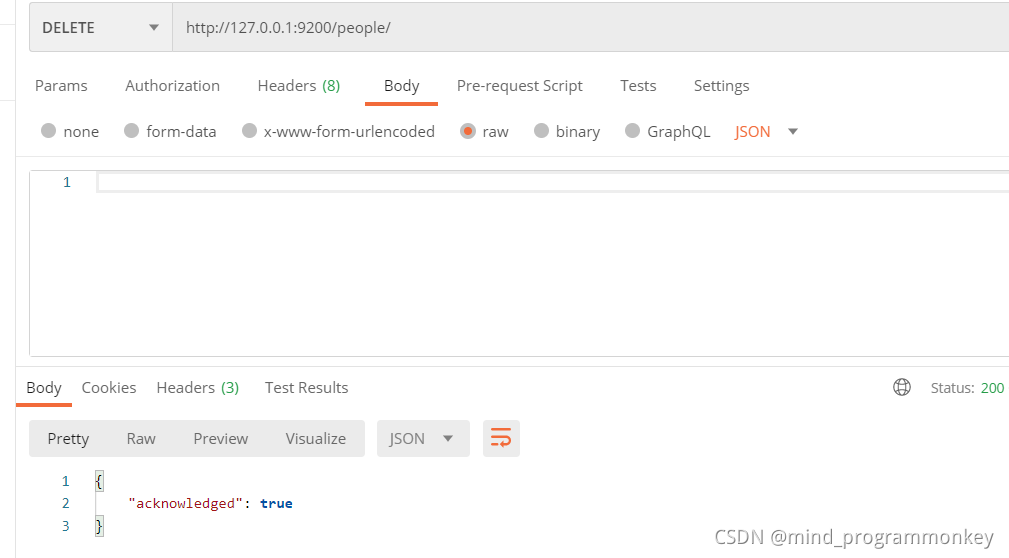
Task: Choose the form-data radio button
Action: click(x=131, y=131)
